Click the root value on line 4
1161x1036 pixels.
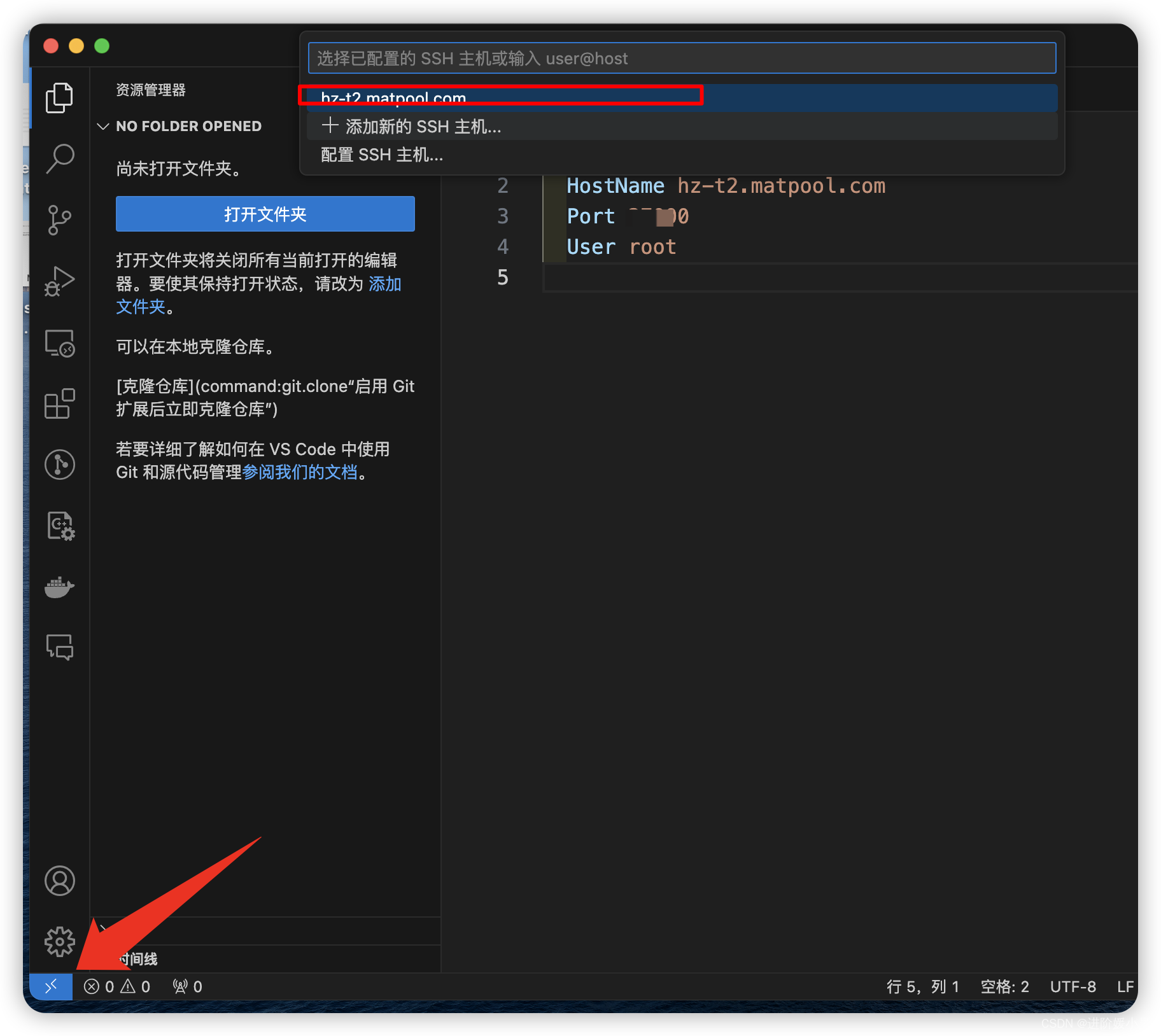(652, 247)
